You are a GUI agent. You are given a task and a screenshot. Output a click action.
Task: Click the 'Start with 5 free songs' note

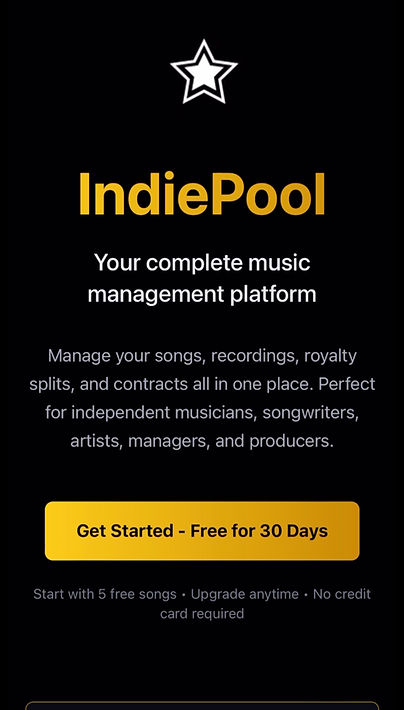tap(105, 594)
